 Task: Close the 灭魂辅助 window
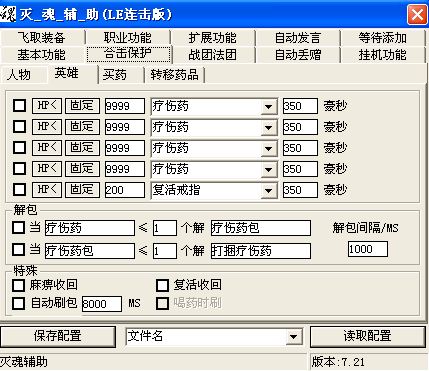pyautogui.click(x=417, y=15)
